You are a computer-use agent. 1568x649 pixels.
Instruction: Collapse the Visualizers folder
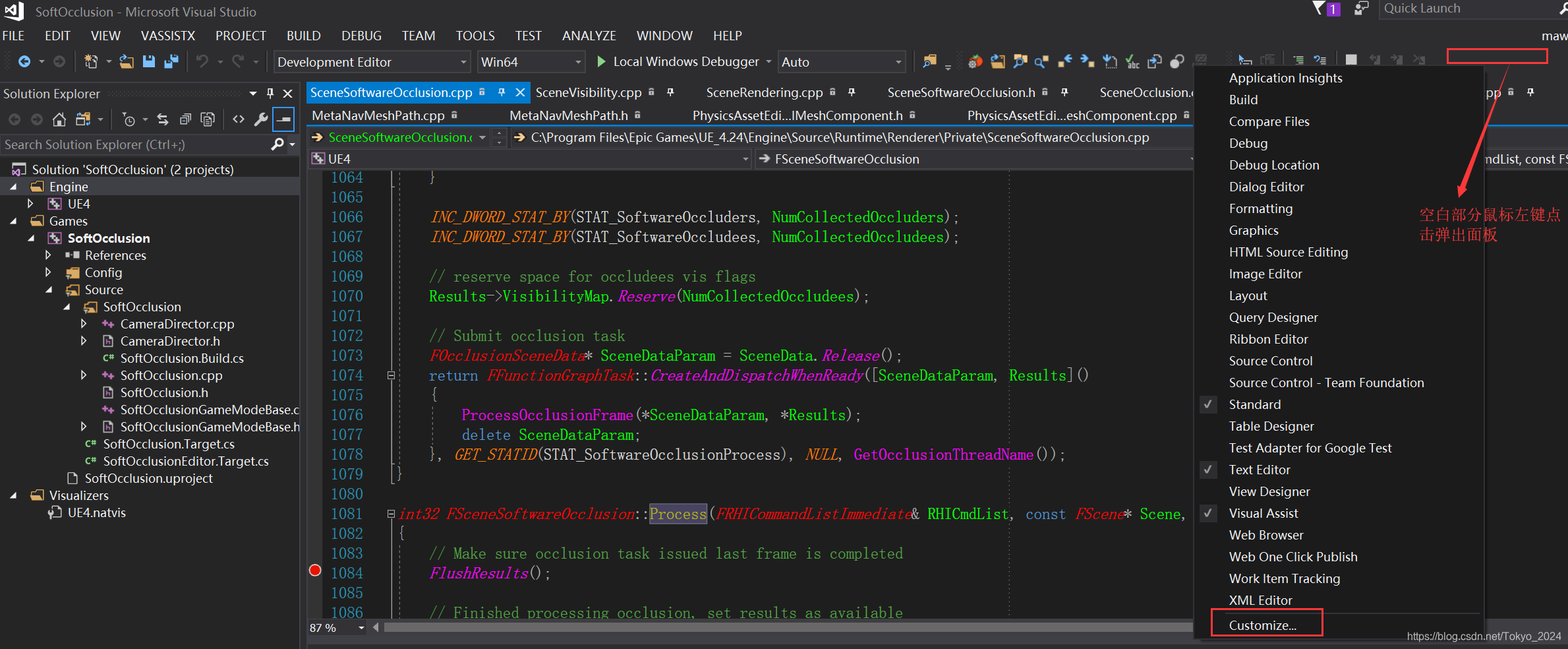[x=13, y=495]
